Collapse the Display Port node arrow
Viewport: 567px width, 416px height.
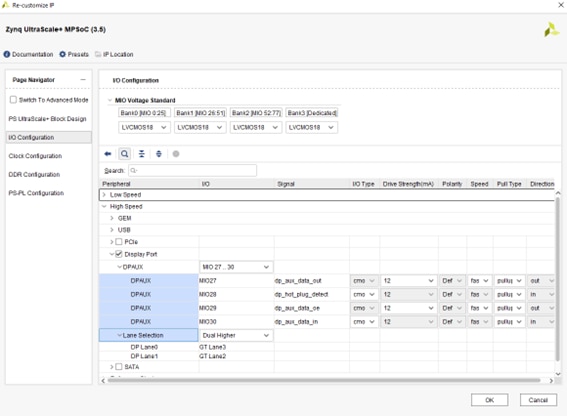[112, 254]
